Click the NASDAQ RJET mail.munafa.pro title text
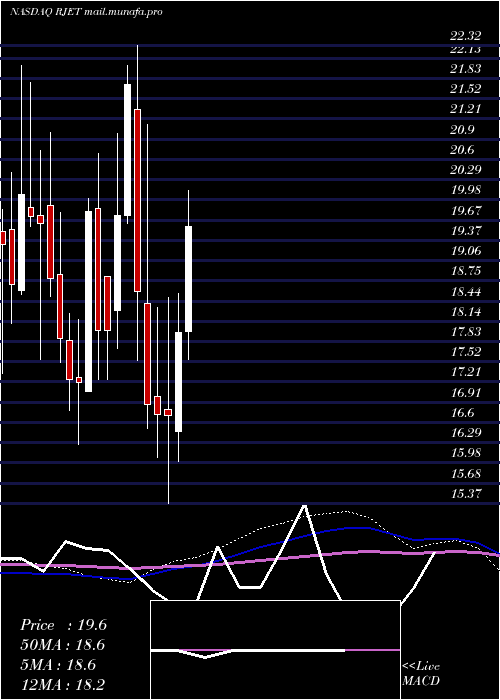The image size is (500, 700). pyautogui.click(x=86, y=12)
